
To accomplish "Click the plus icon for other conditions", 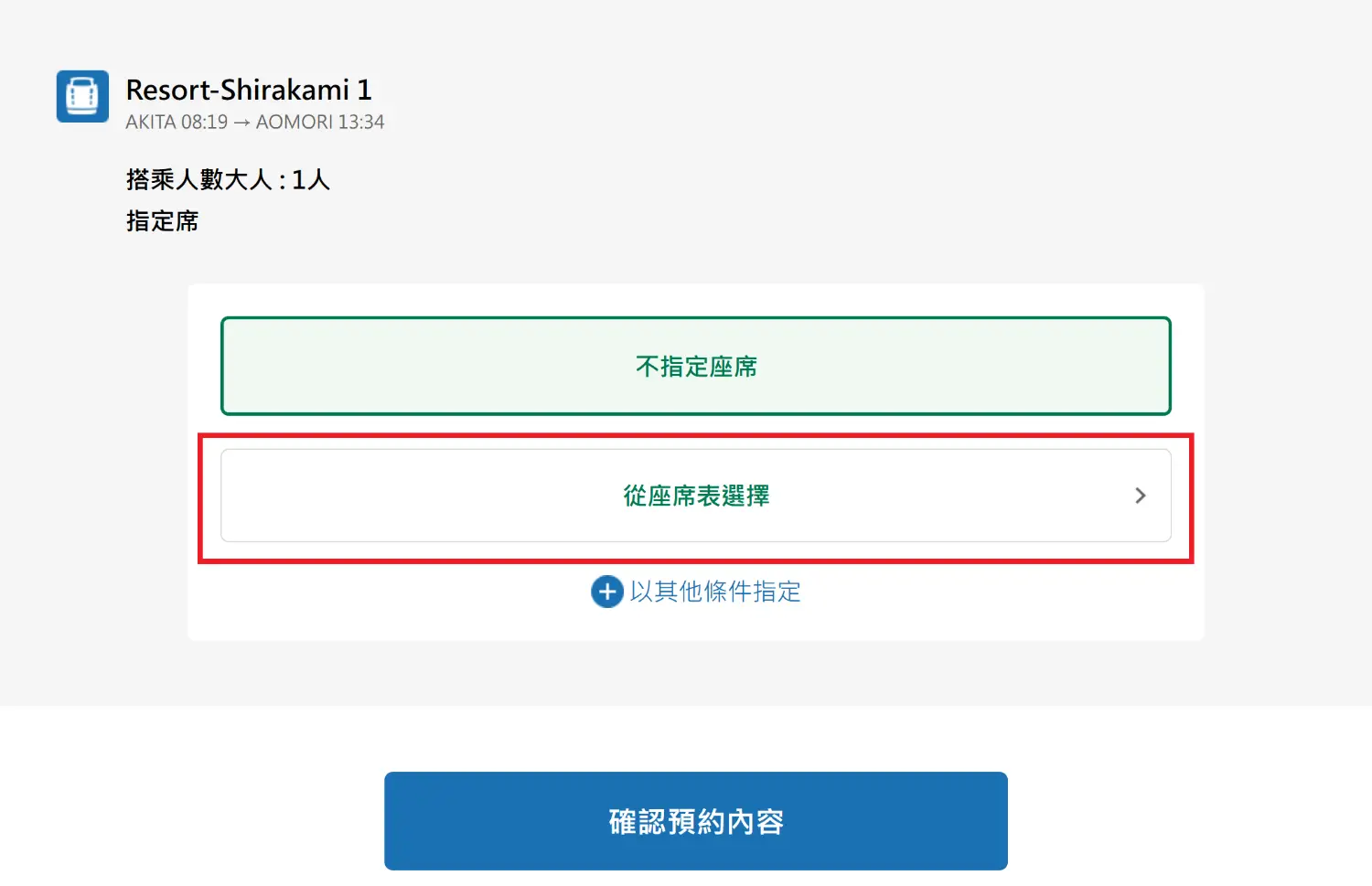I will (x=606, y=592).
